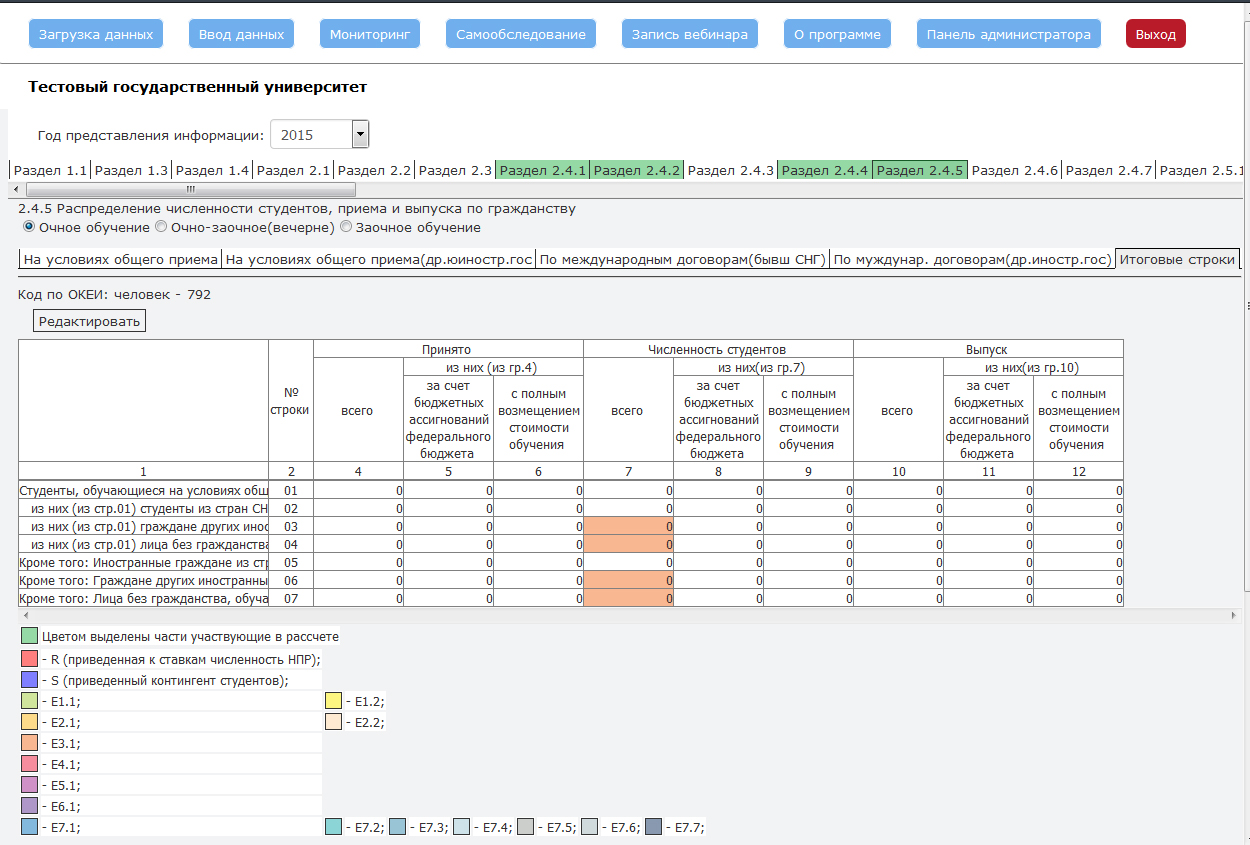Click the "Выпуск" column group header
The height and width of the screenshot is (845, 1250).
(x=988, y=350)
